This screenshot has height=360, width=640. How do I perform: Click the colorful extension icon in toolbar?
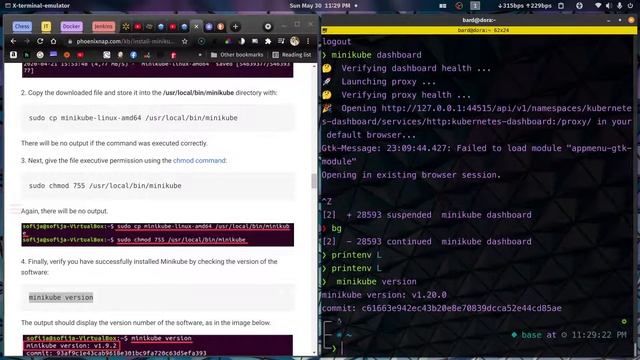(228, 41)
